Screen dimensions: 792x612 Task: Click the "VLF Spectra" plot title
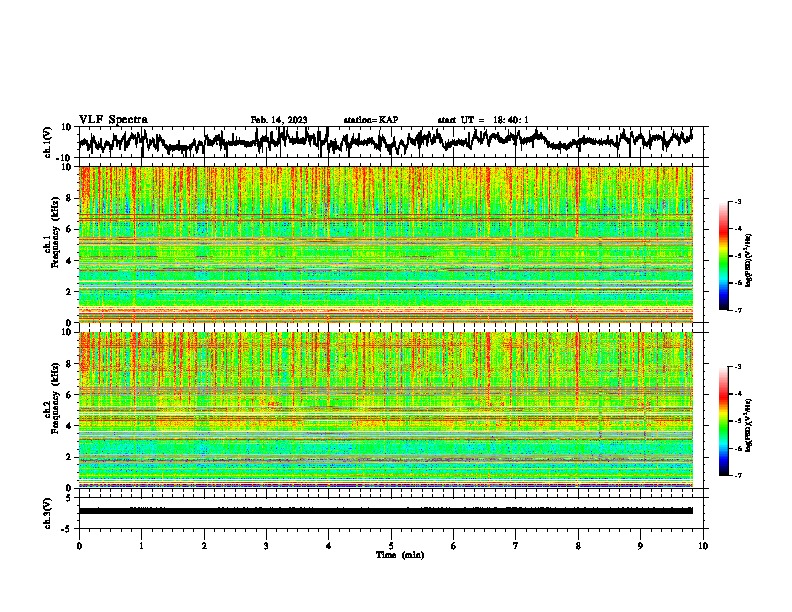(x=113, y=120)
